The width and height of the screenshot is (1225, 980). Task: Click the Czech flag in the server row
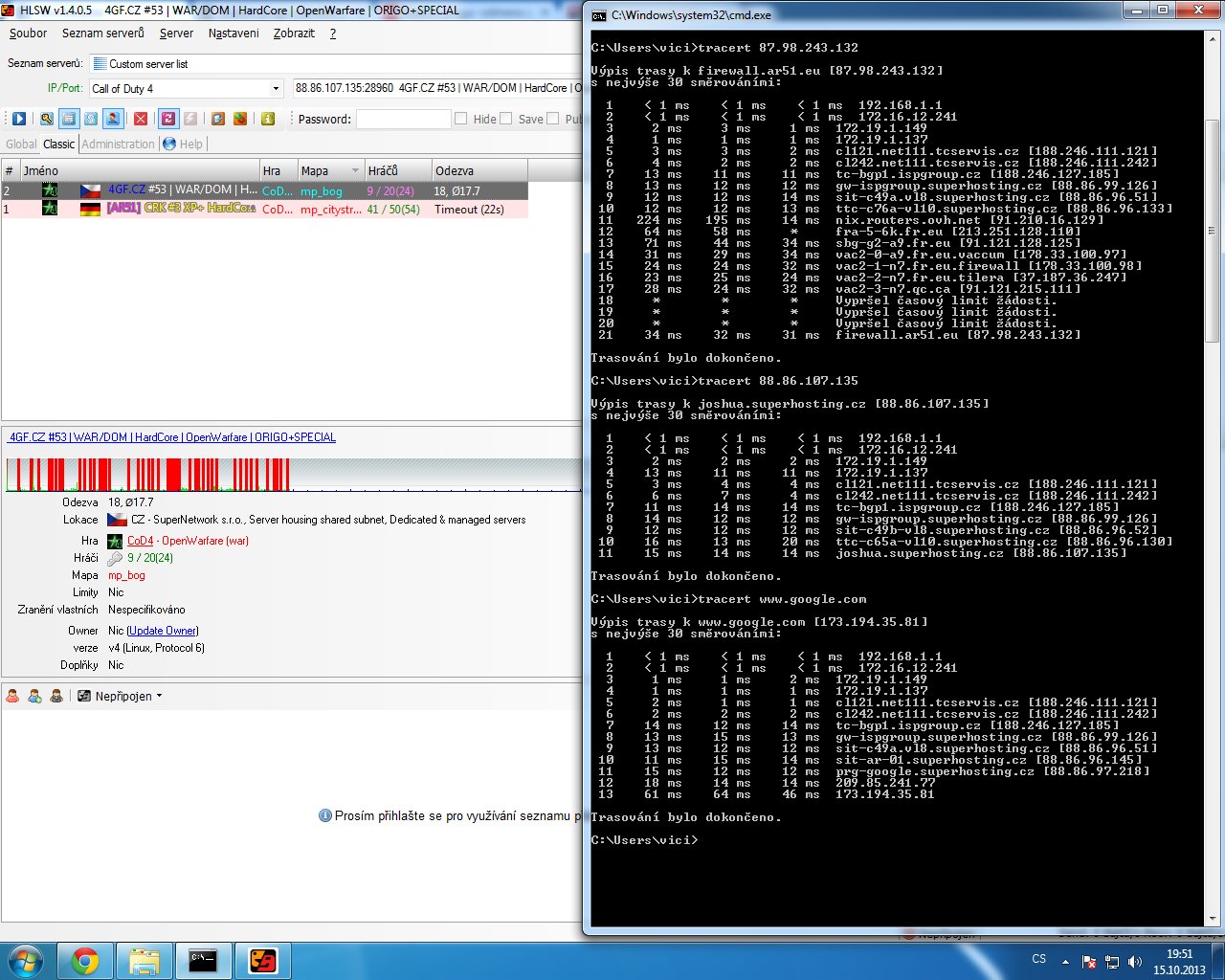[x=90, y=190]
